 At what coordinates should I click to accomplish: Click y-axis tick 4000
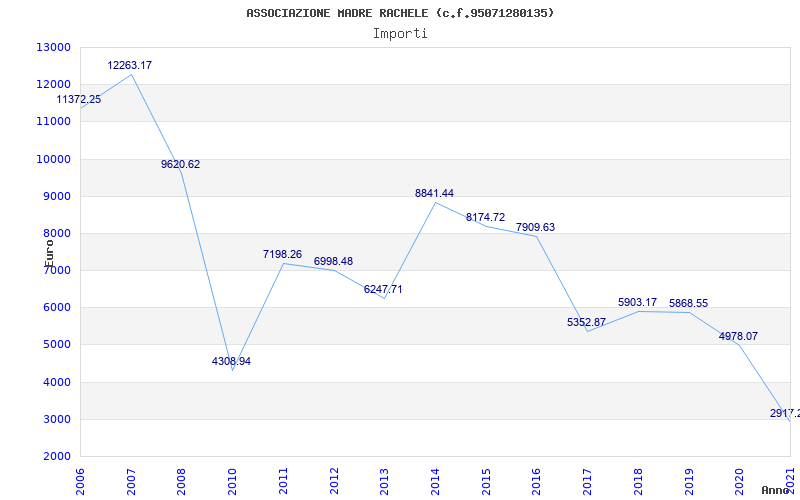pos(56,382)
